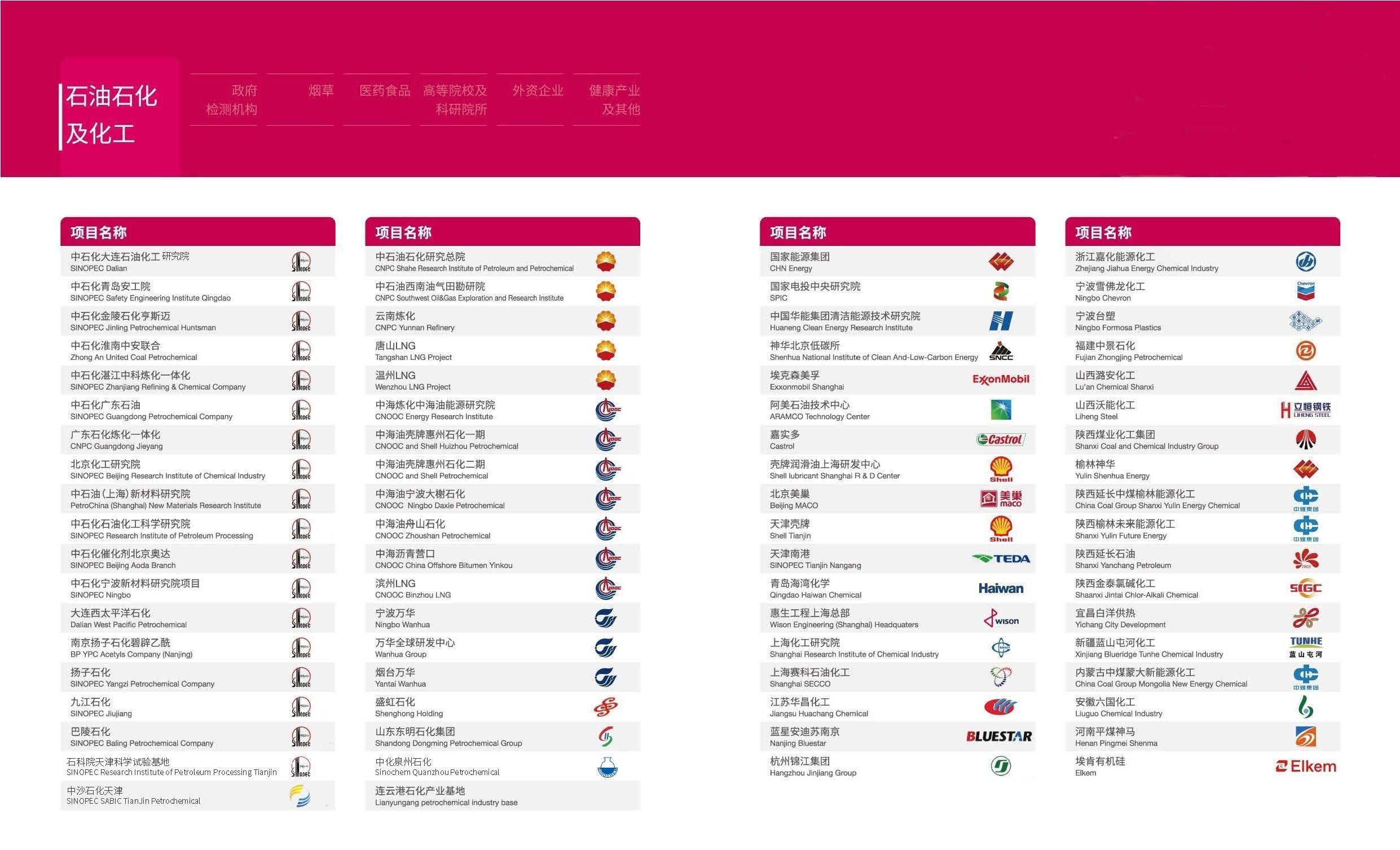Image resolution: width=1400 pixels, height=850 pixels.
Task: Click the Henan Pingmei Shenma logo
Action: pos(1306,737)
